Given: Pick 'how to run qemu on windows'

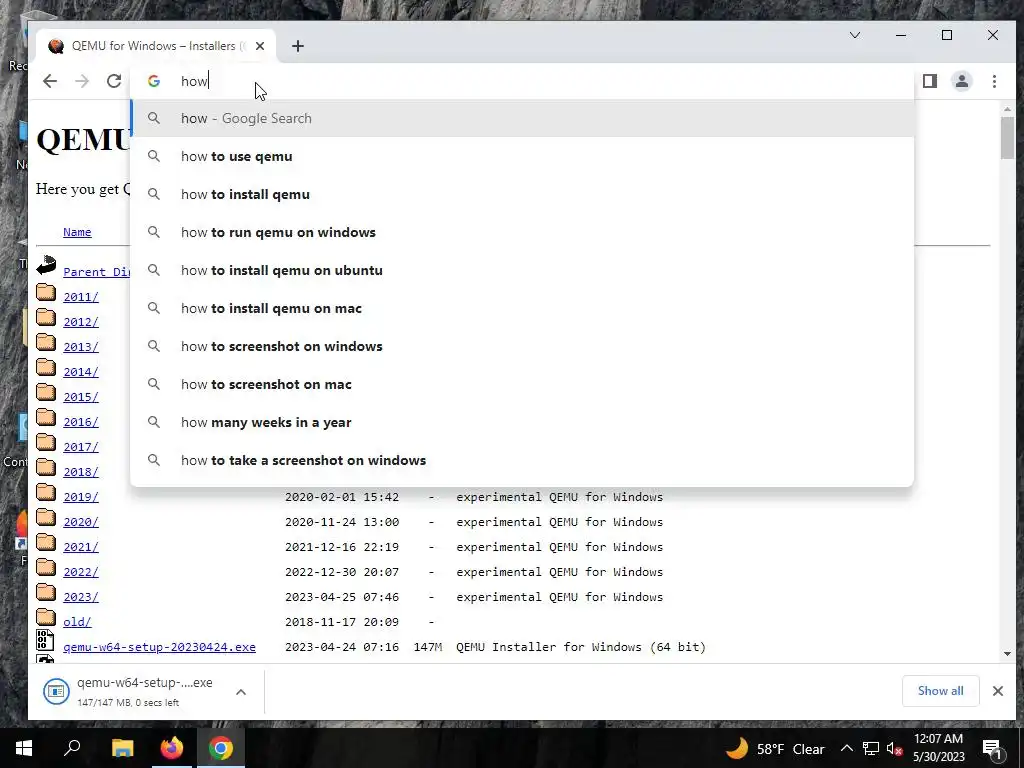Looking at the screenshot, I should point(522,232).
